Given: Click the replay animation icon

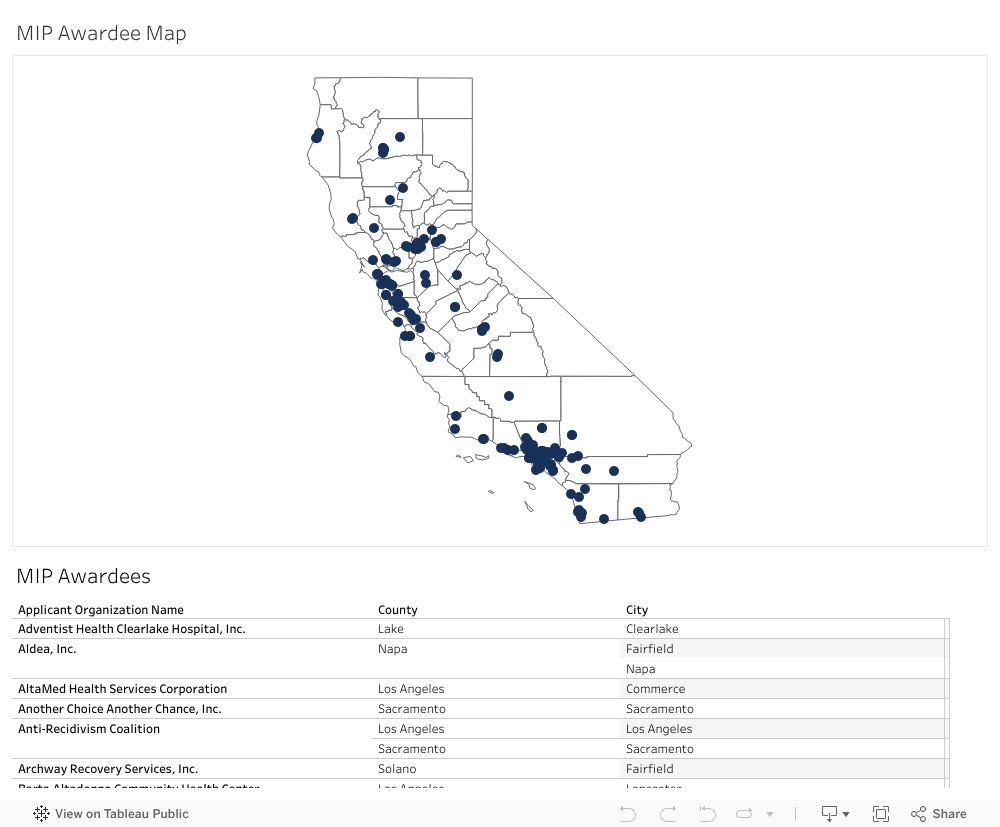Looking at the screenshot, I should (x=707, y=814).
